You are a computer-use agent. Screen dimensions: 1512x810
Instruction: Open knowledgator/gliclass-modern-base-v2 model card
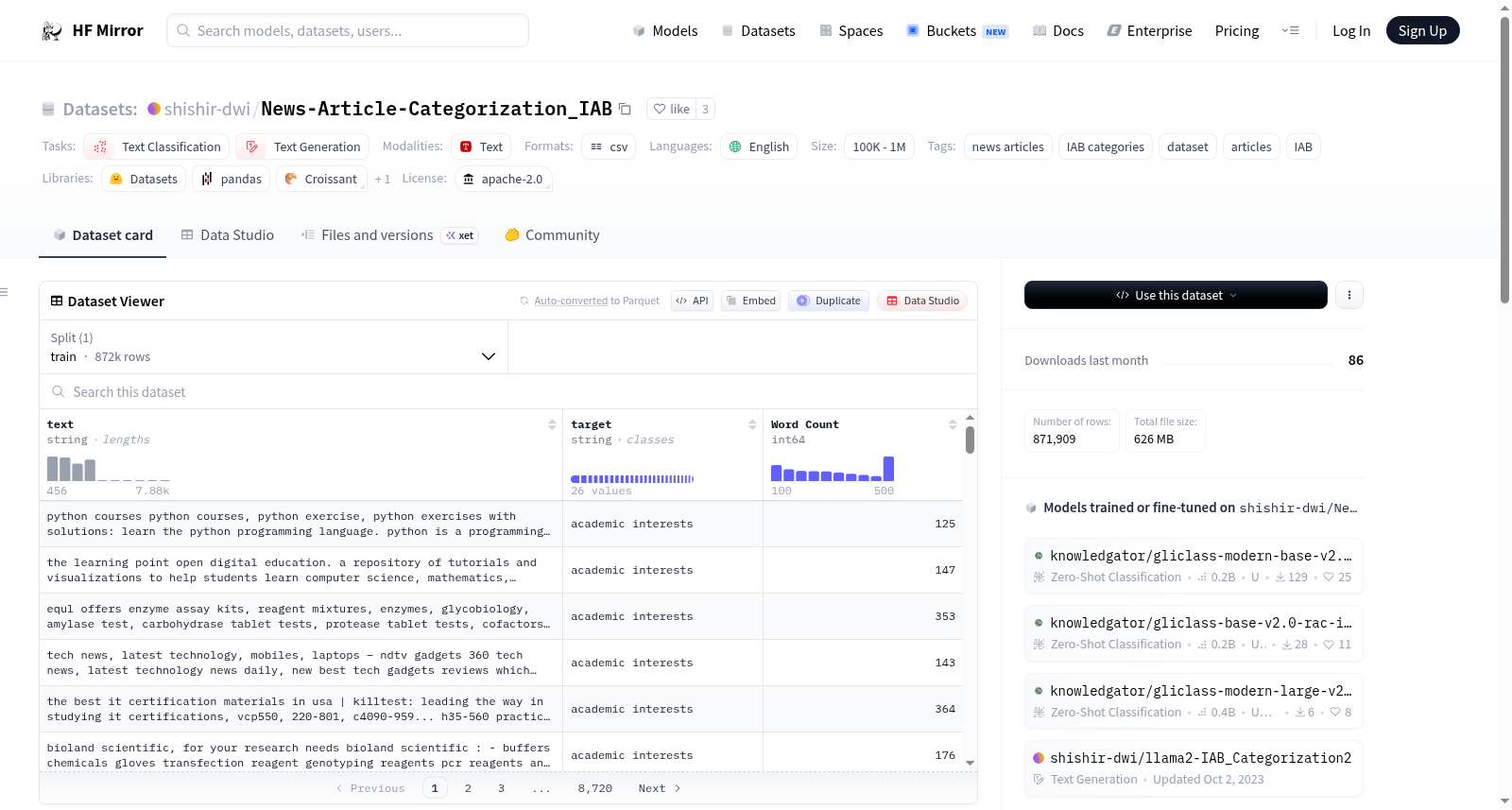1194,565
